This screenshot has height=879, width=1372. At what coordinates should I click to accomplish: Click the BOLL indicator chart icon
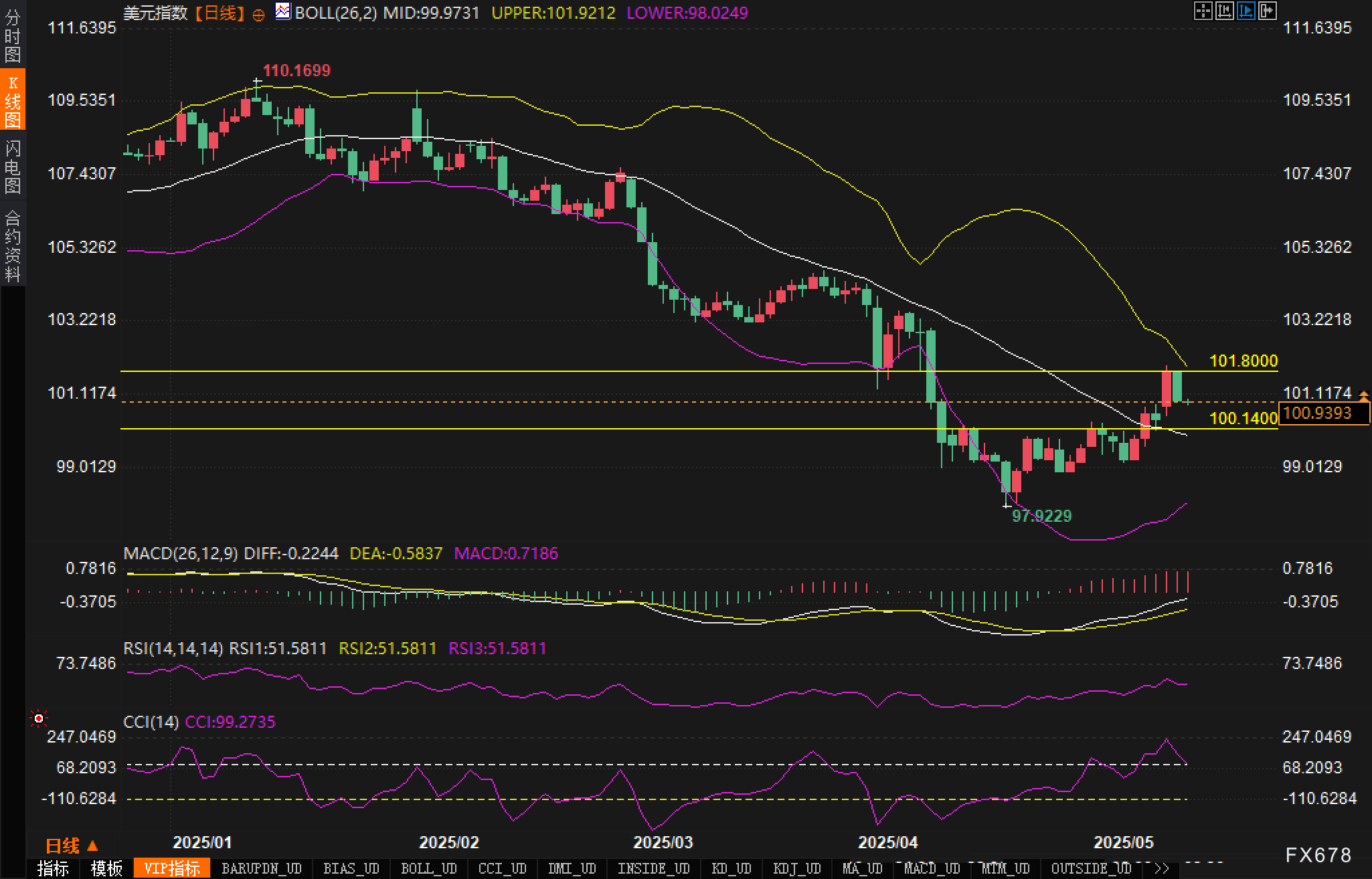coord(283,11)
